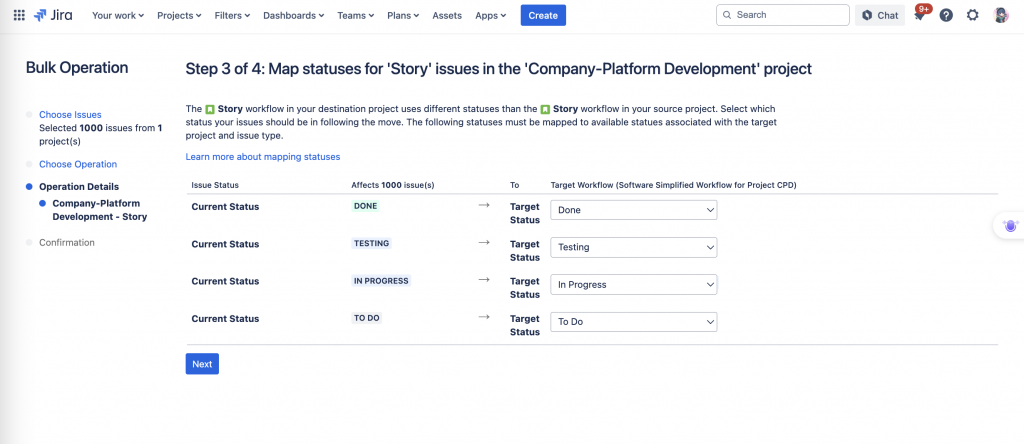Open the app switcher grid icon
1024x444 pixels.
pos(19,15)
